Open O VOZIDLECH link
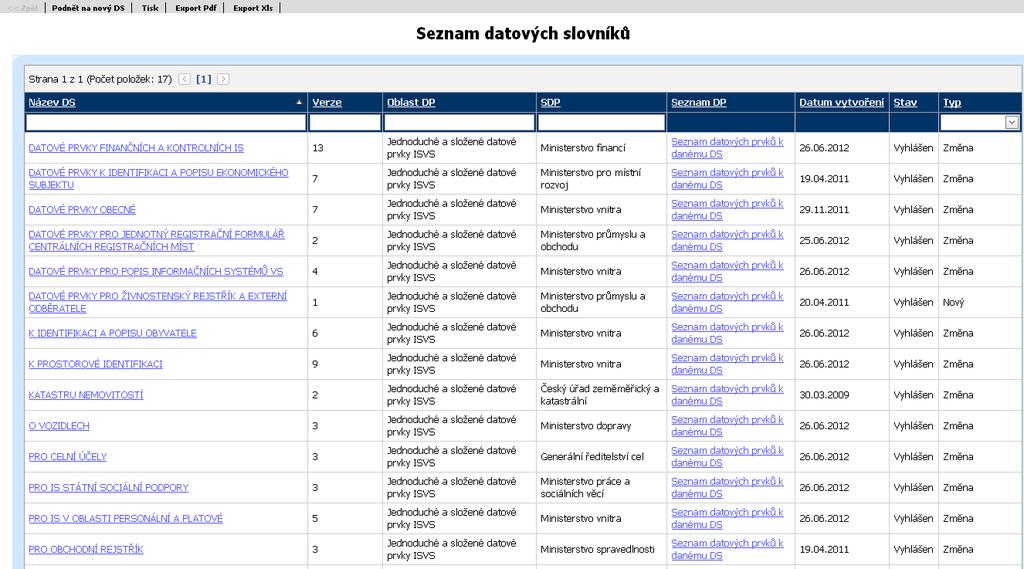 tap(59, 426)
